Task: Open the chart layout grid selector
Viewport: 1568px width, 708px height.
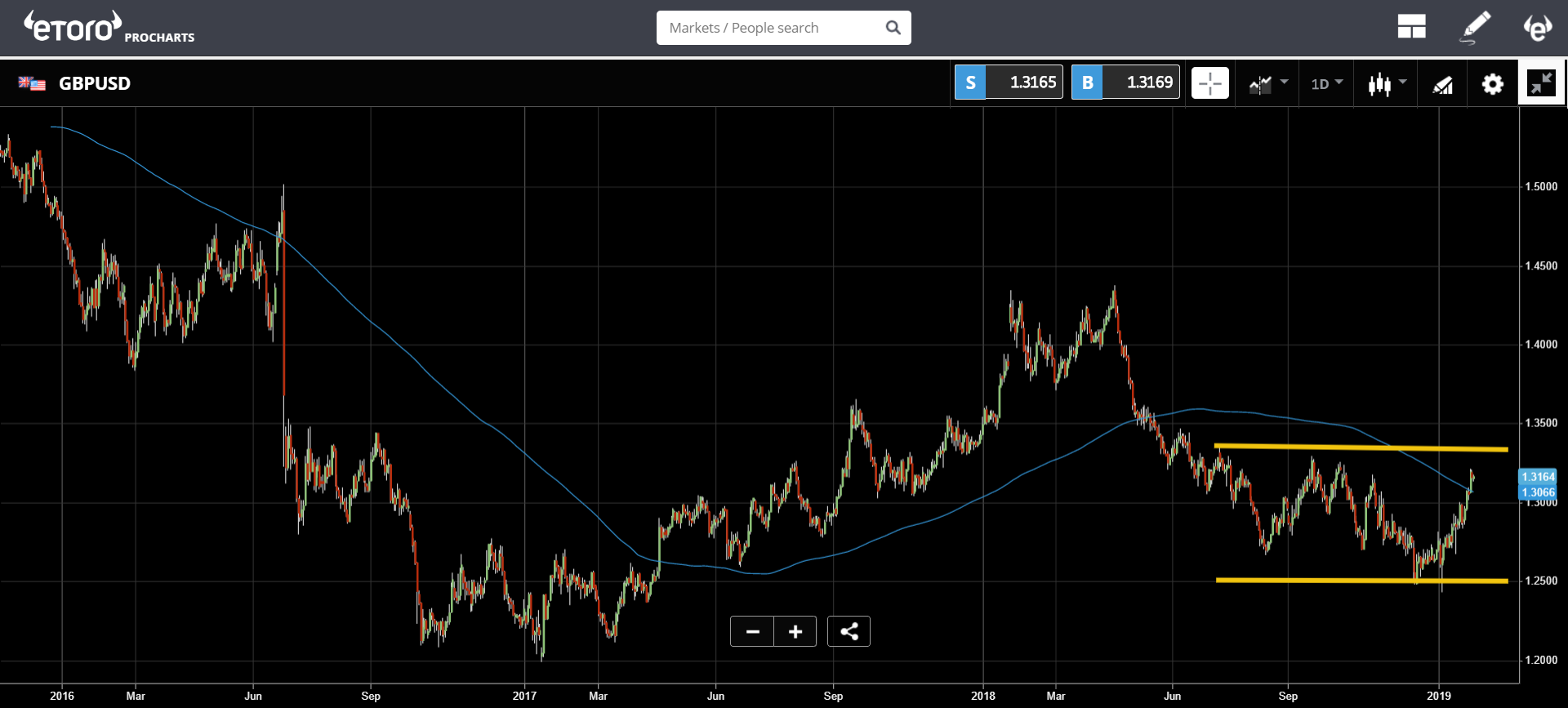Action: (x=1411, y=27)
